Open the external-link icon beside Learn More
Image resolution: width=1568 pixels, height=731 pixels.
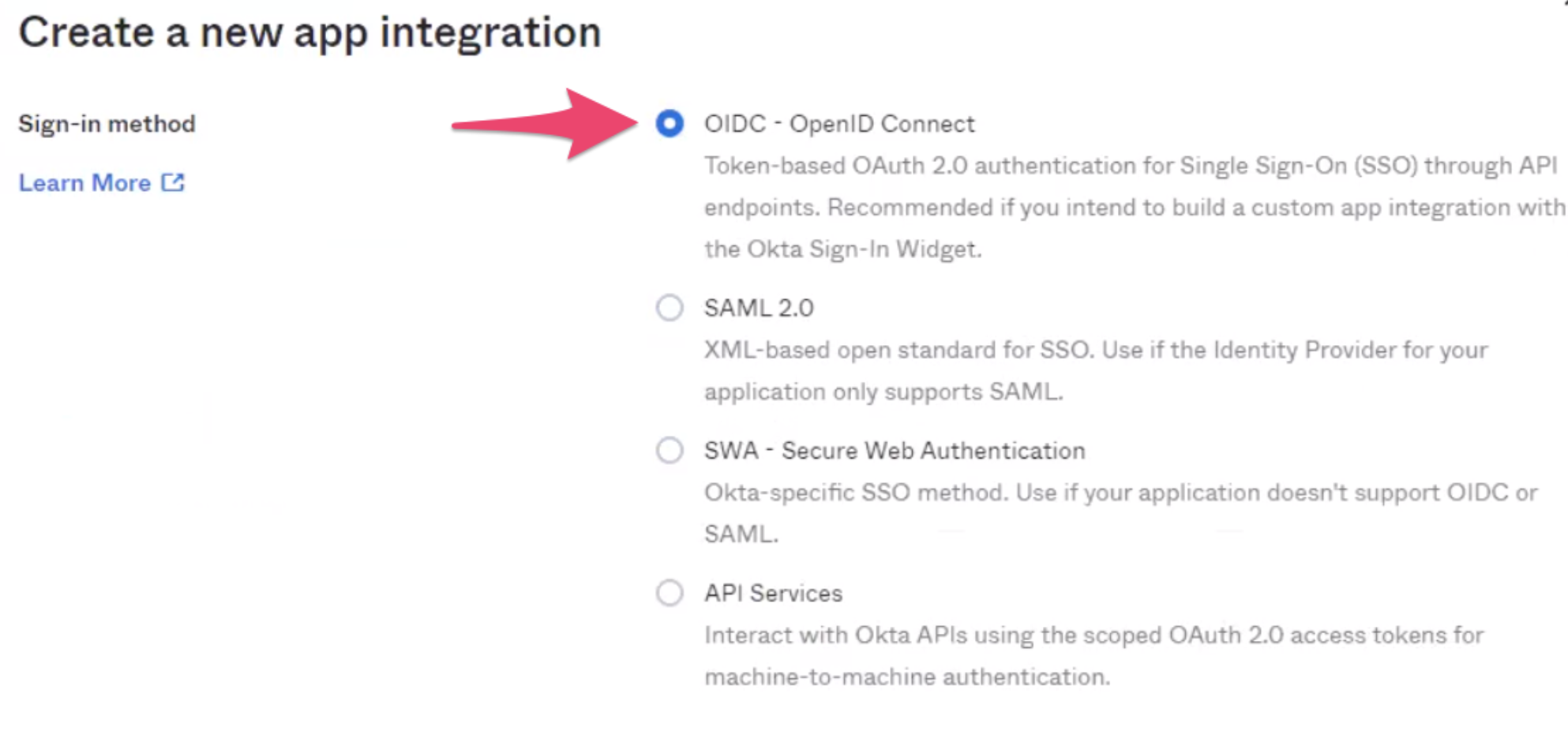[x=173, y=182]
